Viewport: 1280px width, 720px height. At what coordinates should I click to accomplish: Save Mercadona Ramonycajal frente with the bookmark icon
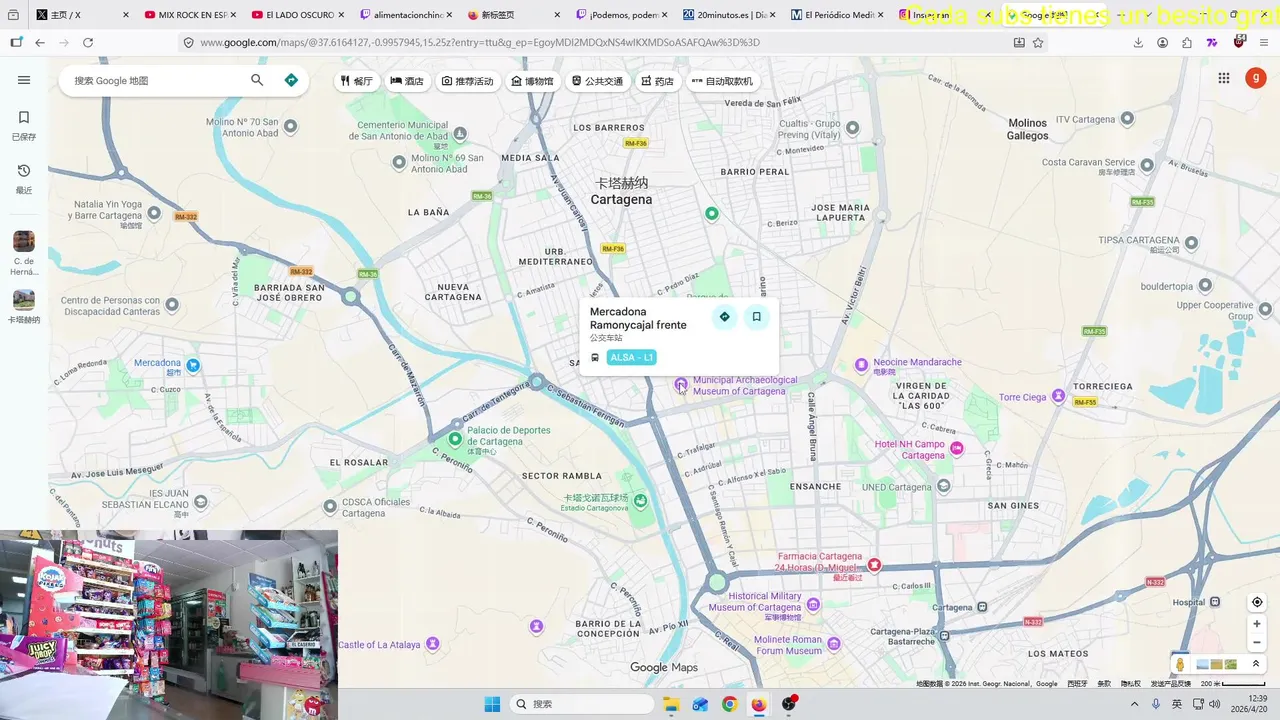coord(756,317)
